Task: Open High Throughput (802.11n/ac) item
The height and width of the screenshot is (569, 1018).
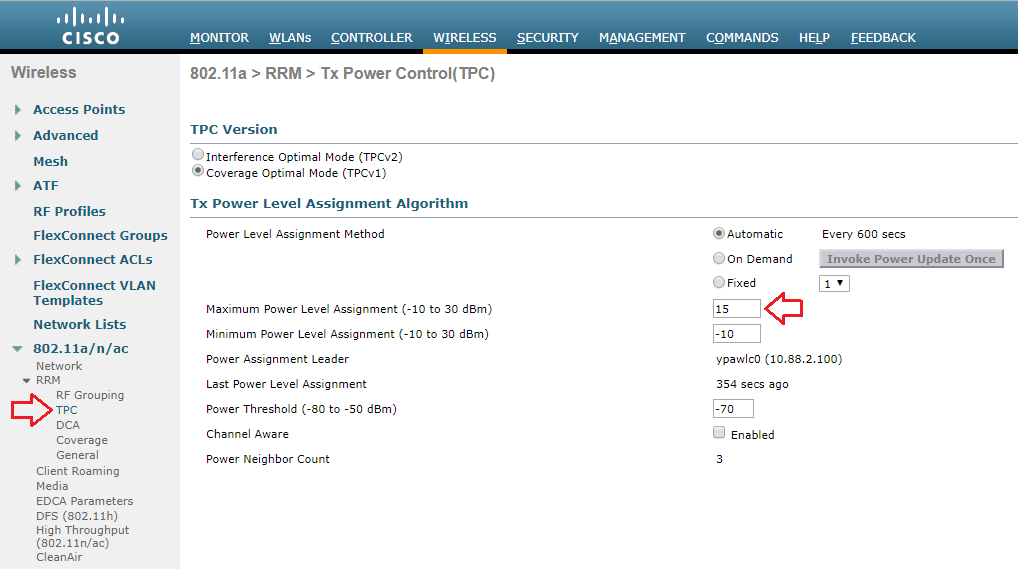Action: click(82, 537)
